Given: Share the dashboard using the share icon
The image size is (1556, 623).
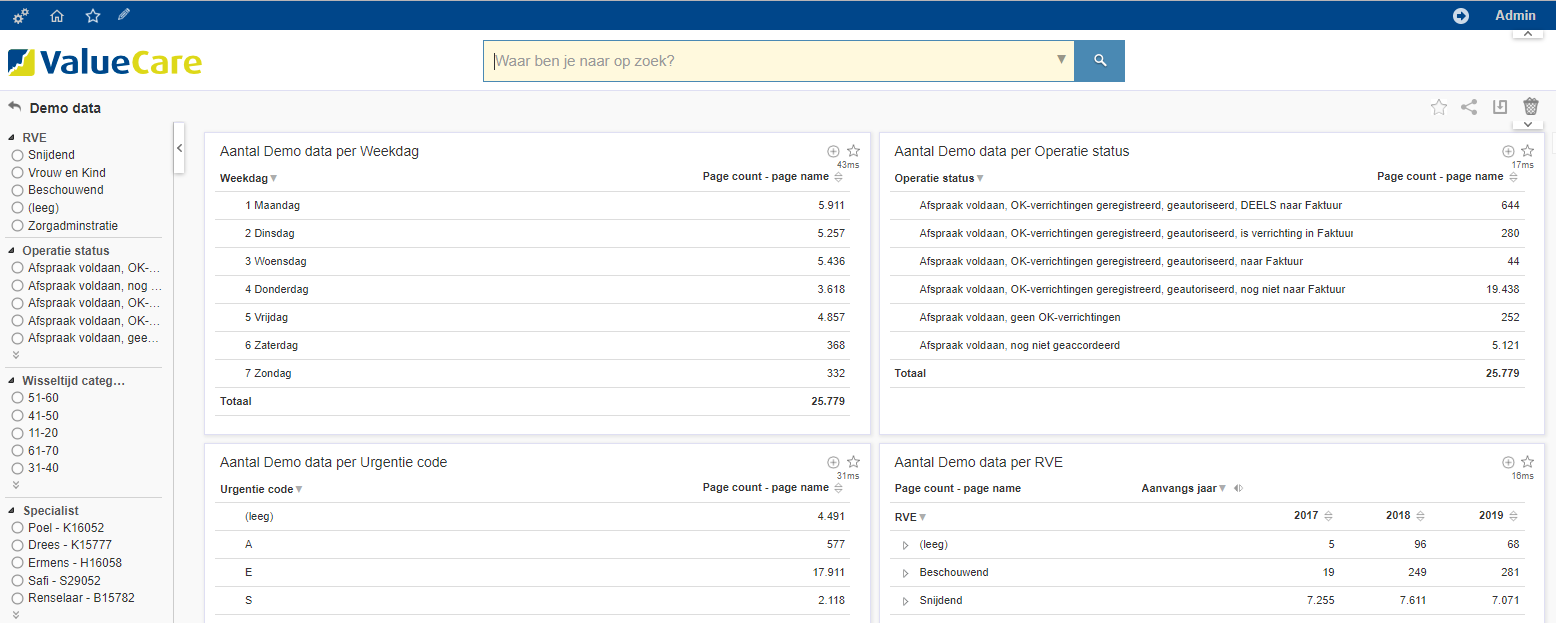Looking at the screenshot, I should (x=1469, y=107).
